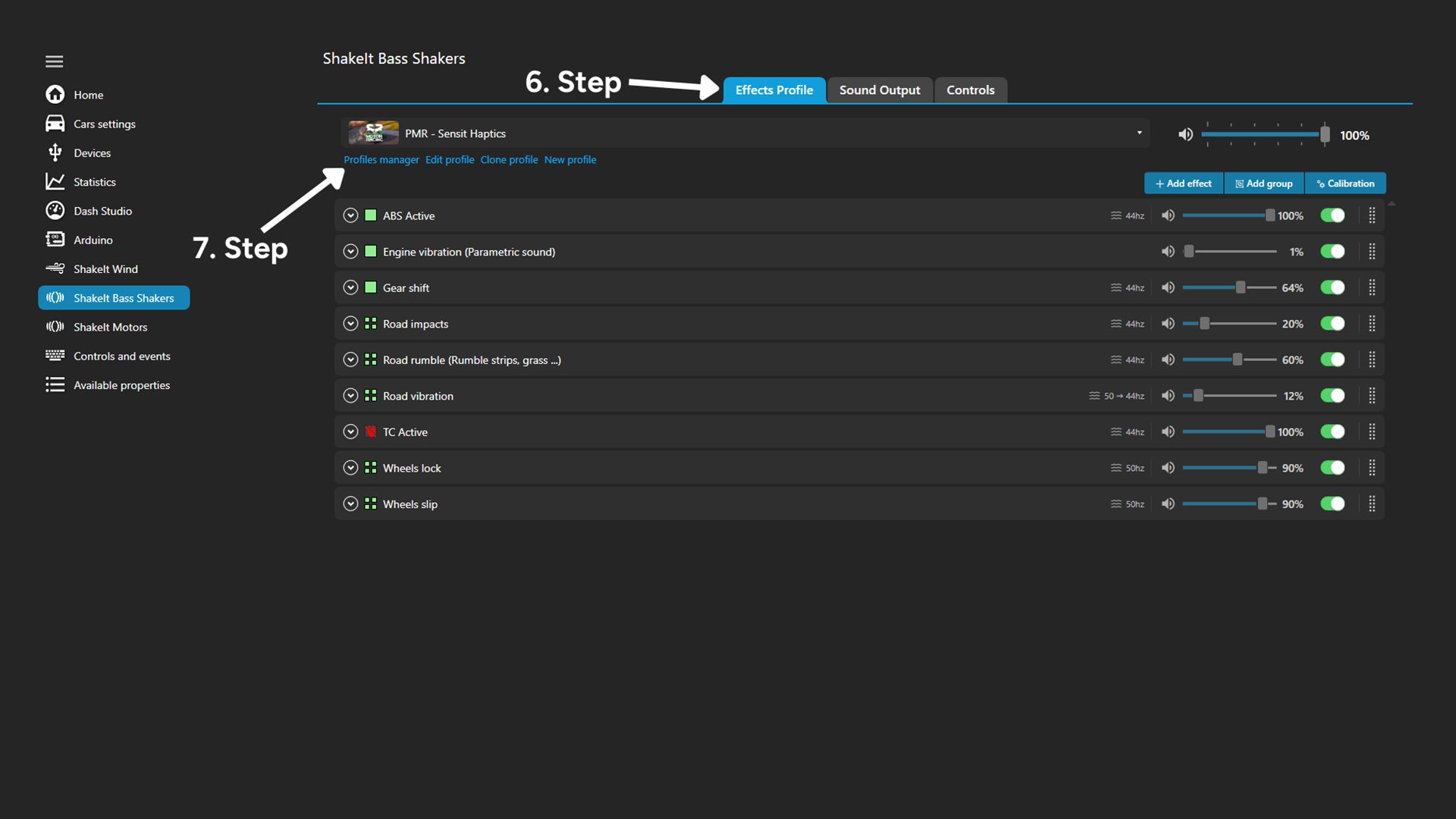Mute the ABS Active effect speaker
This screenshot has width=1456, height=819.
1168,215
